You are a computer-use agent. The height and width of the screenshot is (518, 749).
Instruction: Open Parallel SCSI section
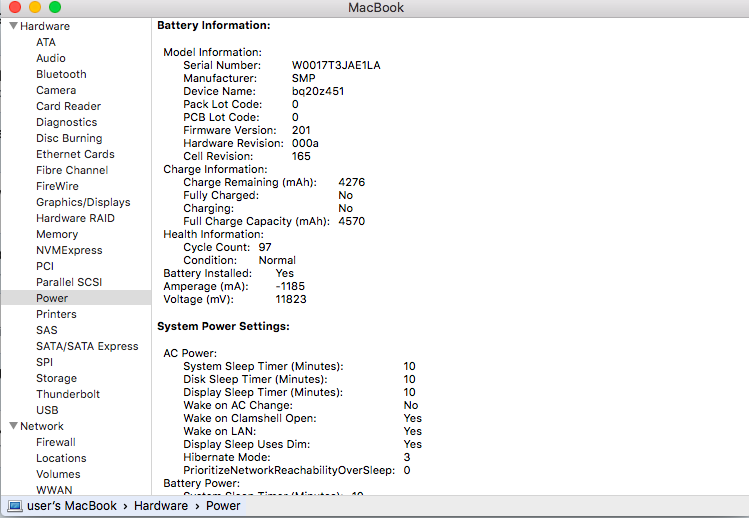69,282
